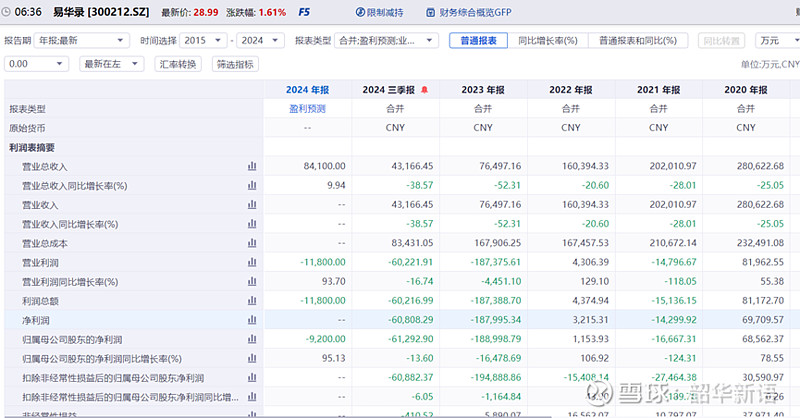
Task: Click the 营业利润同比增长率 value -4,451.10
Action: (x=501, y=281)
